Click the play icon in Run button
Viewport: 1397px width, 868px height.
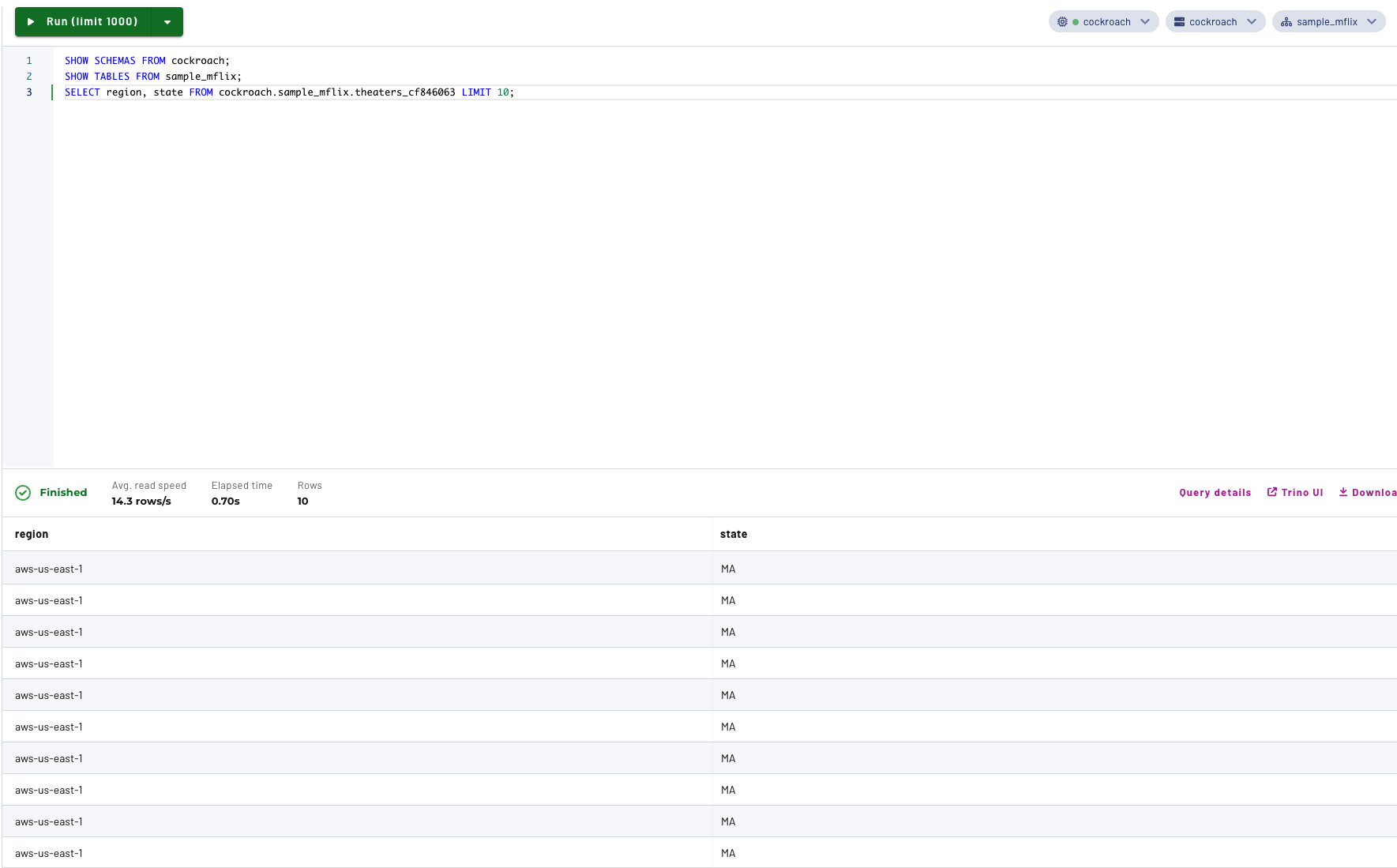(31, 22)
